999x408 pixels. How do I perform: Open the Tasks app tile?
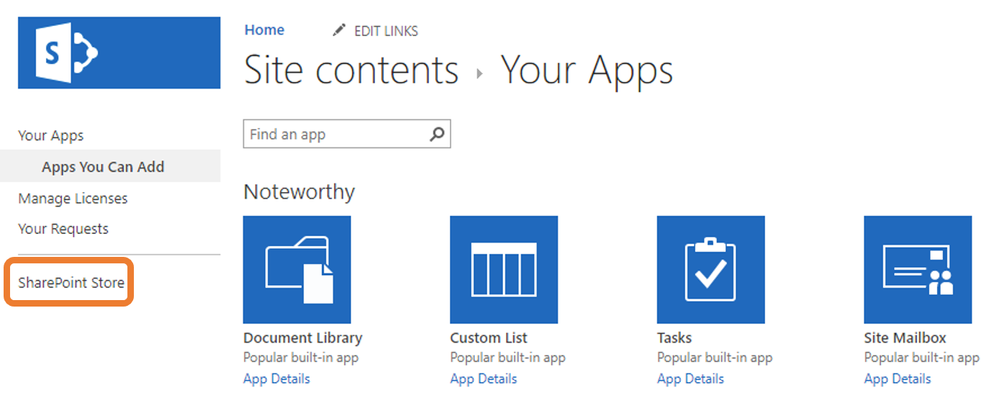(711, 270)
